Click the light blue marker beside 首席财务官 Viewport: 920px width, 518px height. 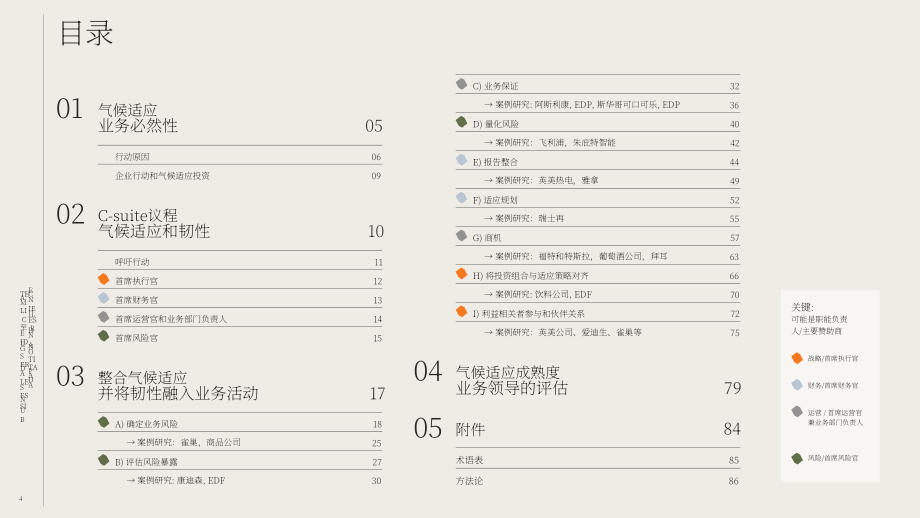[x=104, y=298]
